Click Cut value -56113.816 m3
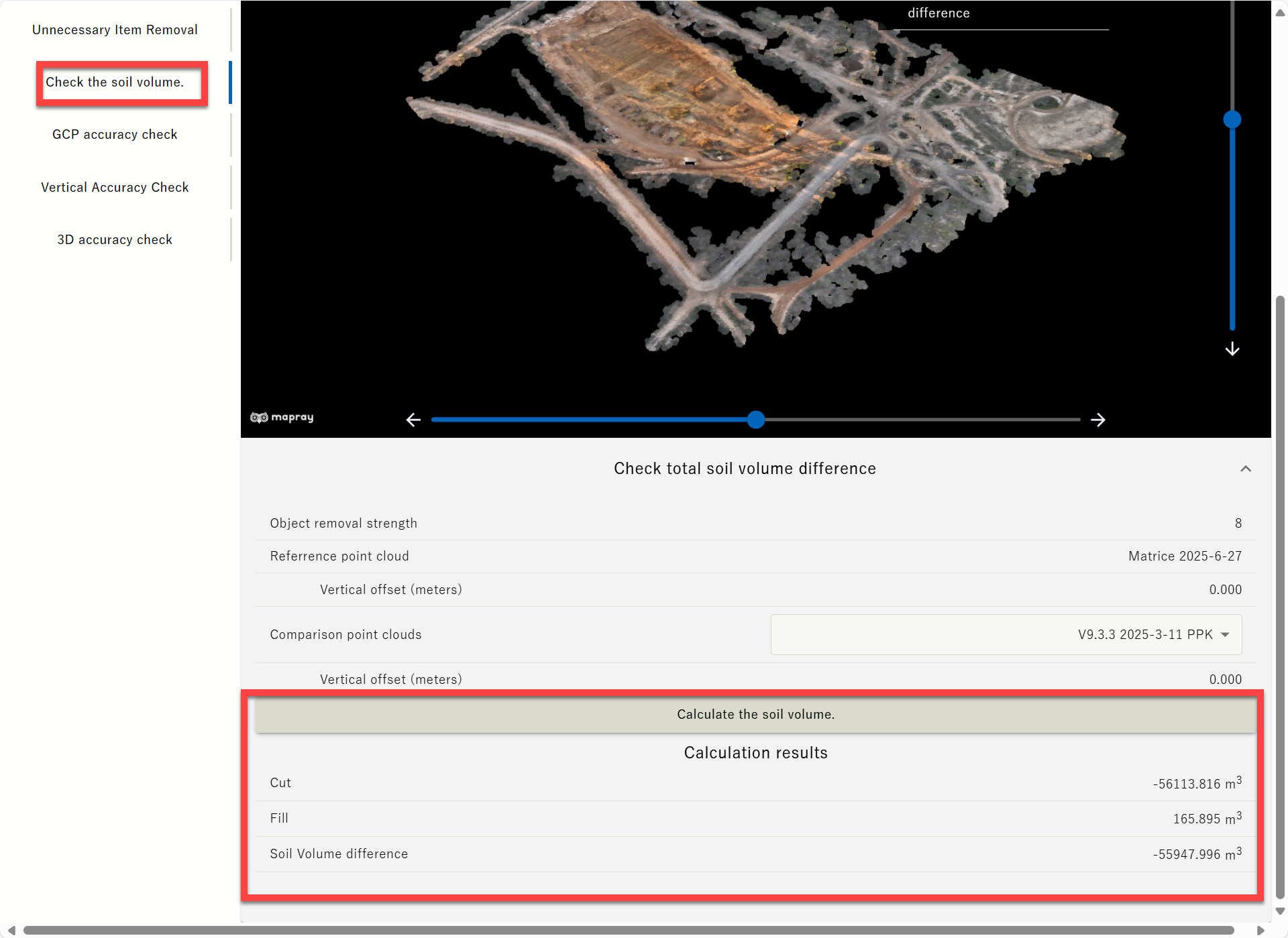The width and height of the screenshot is (1288, 938). [x=1197, y=783]
